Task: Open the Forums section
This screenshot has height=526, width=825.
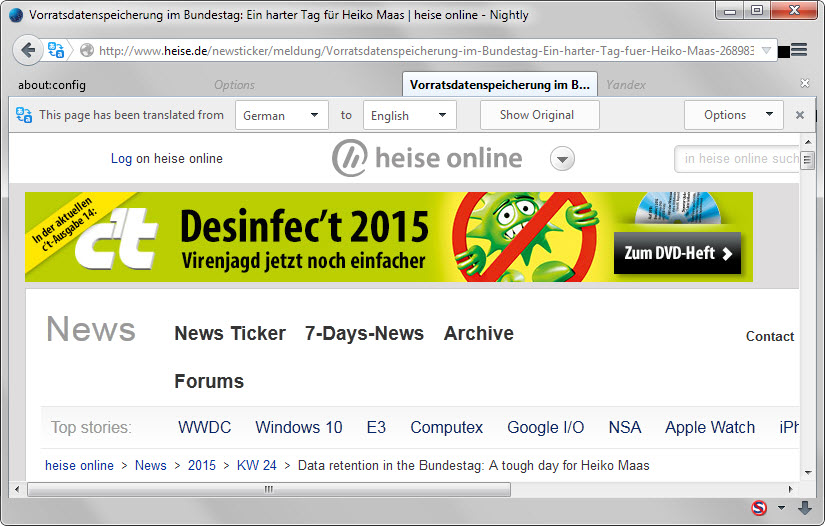Action: pyautogui.click(x=209, y=381)
